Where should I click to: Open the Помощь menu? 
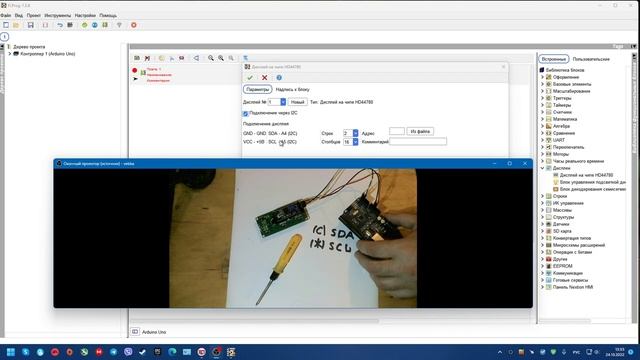point(108,16)
